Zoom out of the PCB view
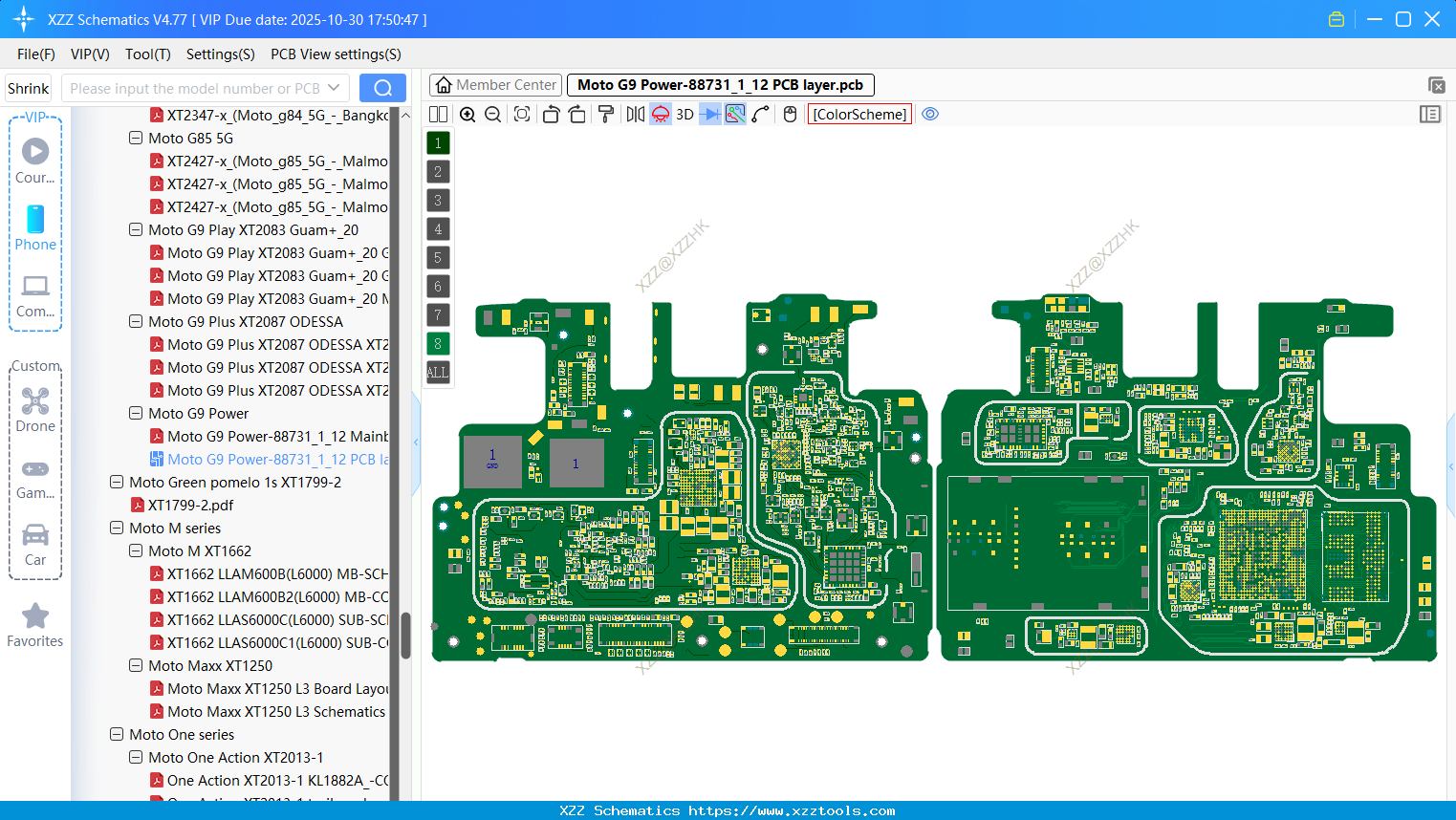Viewport: 1456px width, 820px height. coord(491,114)
